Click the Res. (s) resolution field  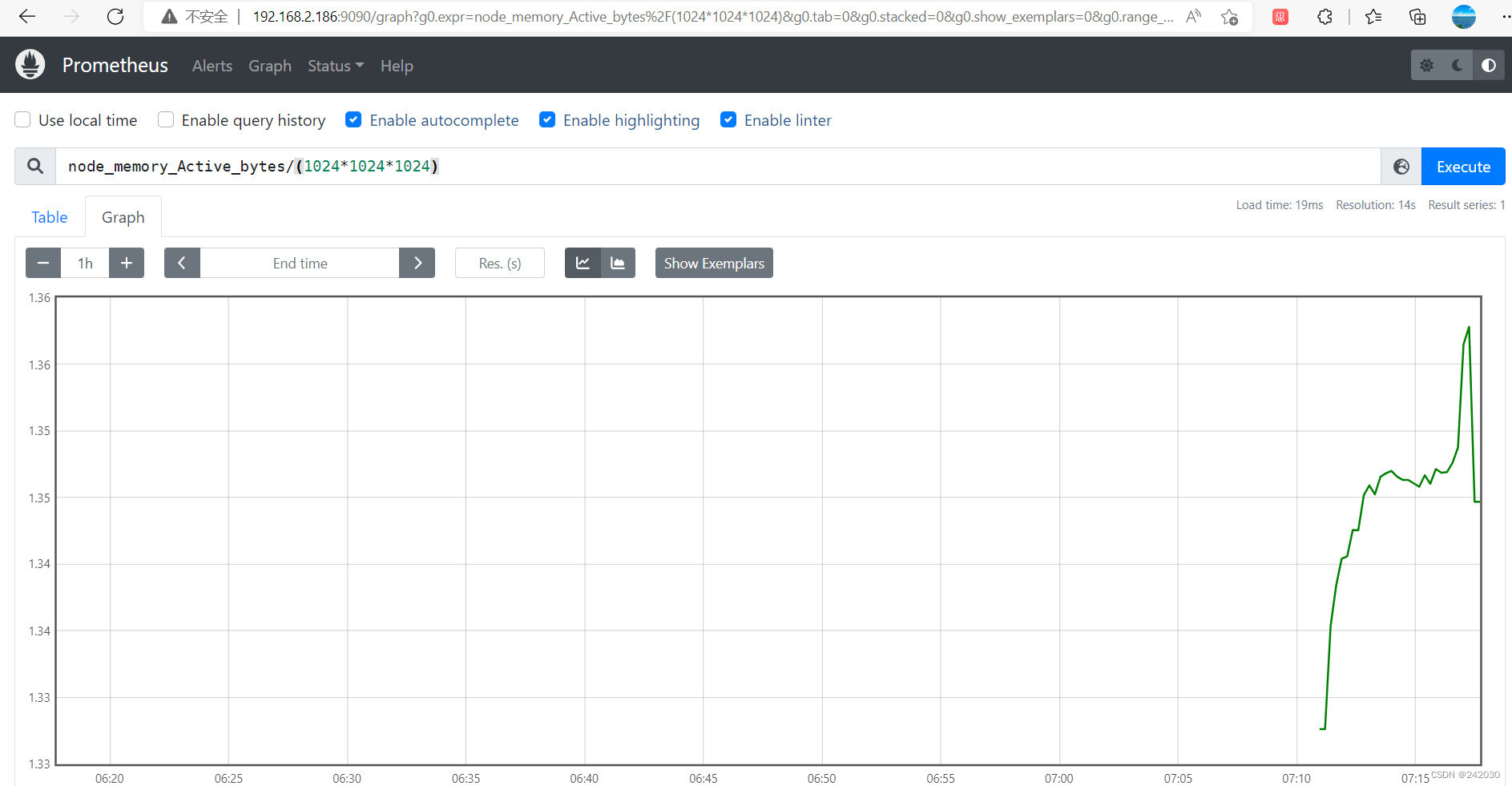500,263
